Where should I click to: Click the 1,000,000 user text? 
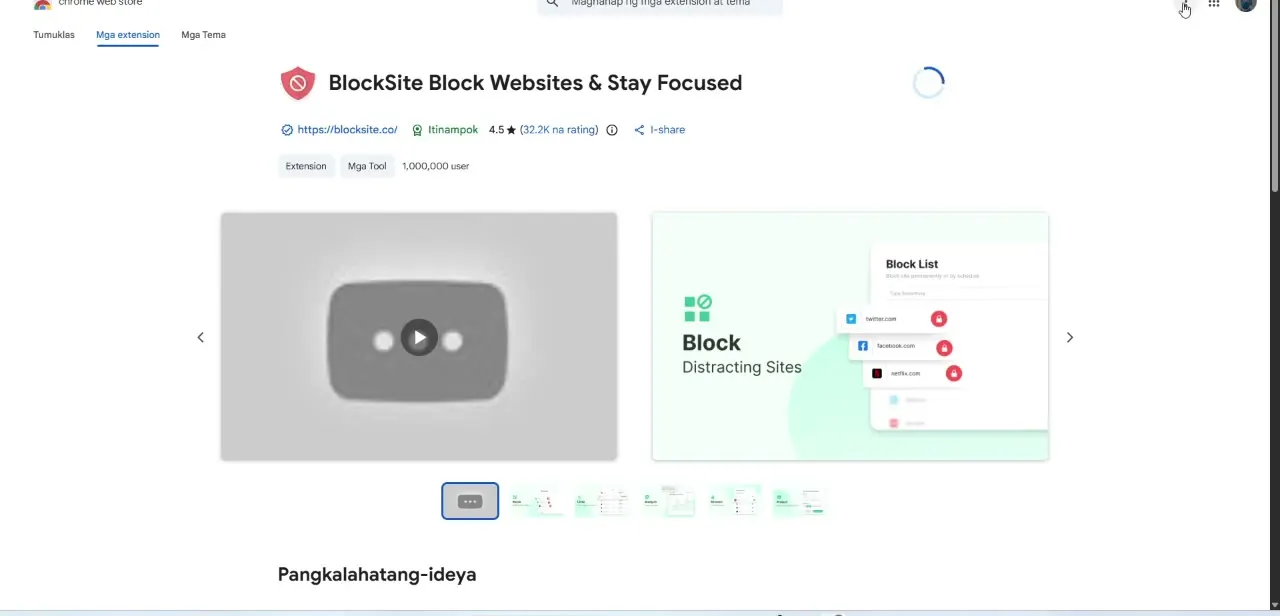[x=436, y=166]
